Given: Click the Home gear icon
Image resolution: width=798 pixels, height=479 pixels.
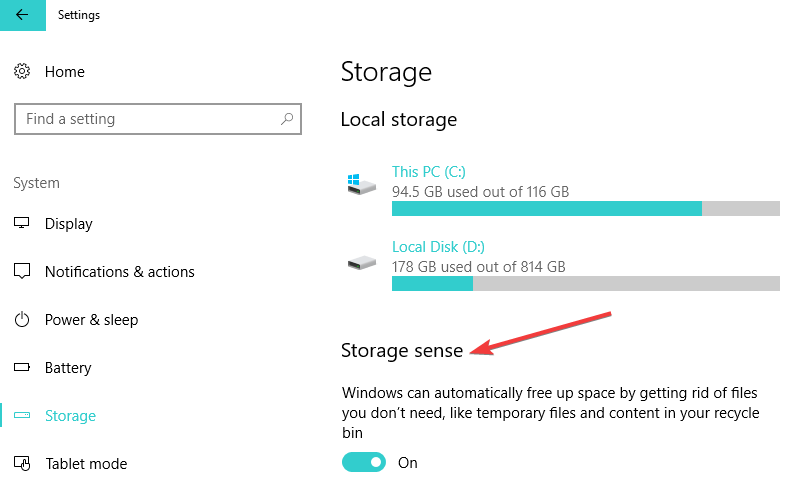Looking at the screenshot, I should 22,71.
